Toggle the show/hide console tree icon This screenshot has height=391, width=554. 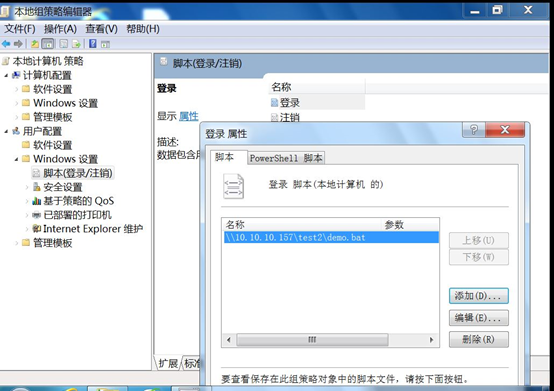point(48,44)
